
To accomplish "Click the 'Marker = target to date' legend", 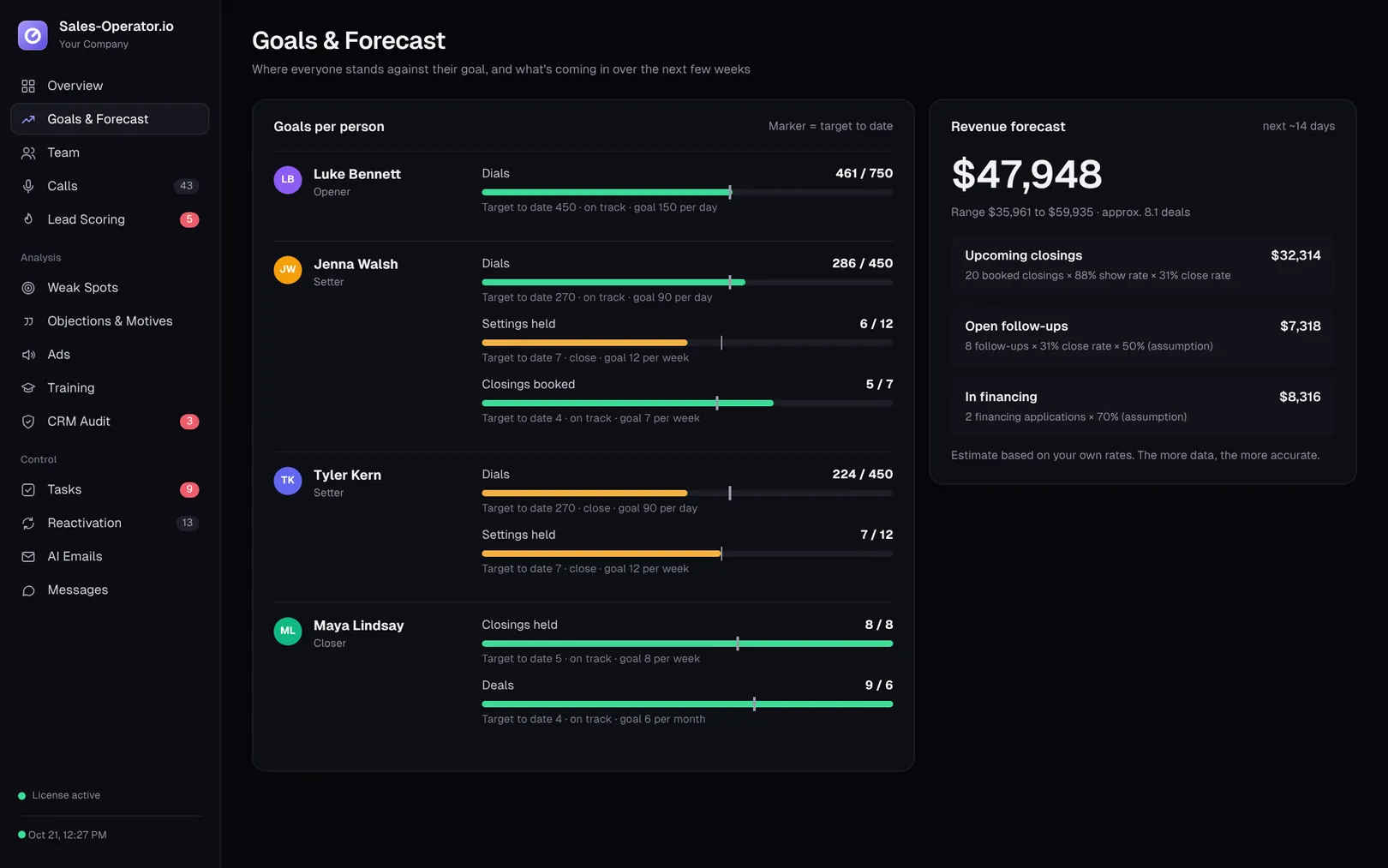I will pyautogui.click(x=830, y=126).
